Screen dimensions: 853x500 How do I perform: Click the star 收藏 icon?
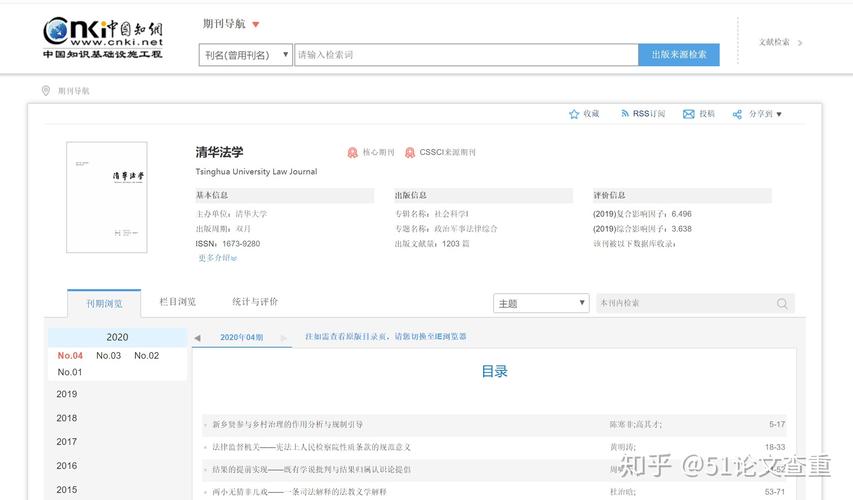tap(573, 114)
